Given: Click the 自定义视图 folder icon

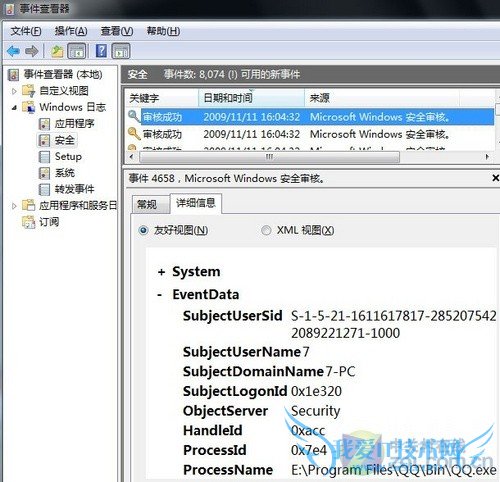Looking at the screenshot, I should pyautogui.click(x=28, y=91).
